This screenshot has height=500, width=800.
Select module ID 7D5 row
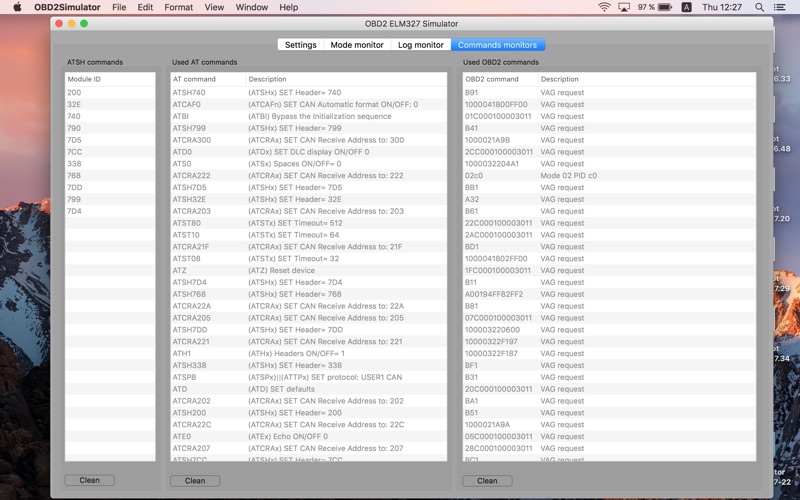pyautogui.click(x=110, y=140)
